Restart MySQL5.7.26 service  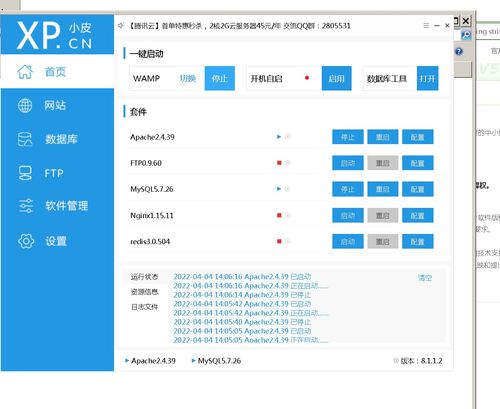[383, 189]
